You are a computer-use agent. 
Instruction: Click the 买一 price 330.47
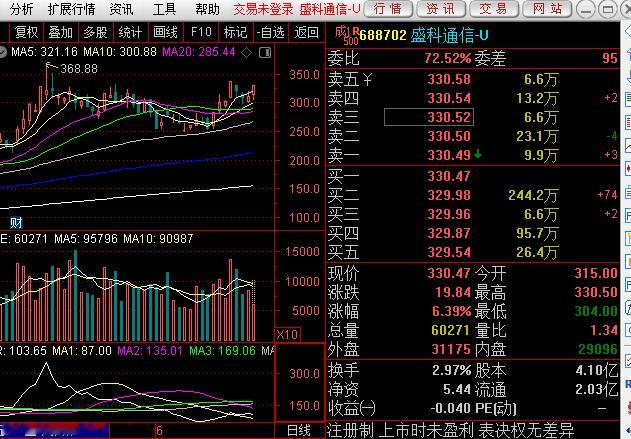[x=449, y=176]
